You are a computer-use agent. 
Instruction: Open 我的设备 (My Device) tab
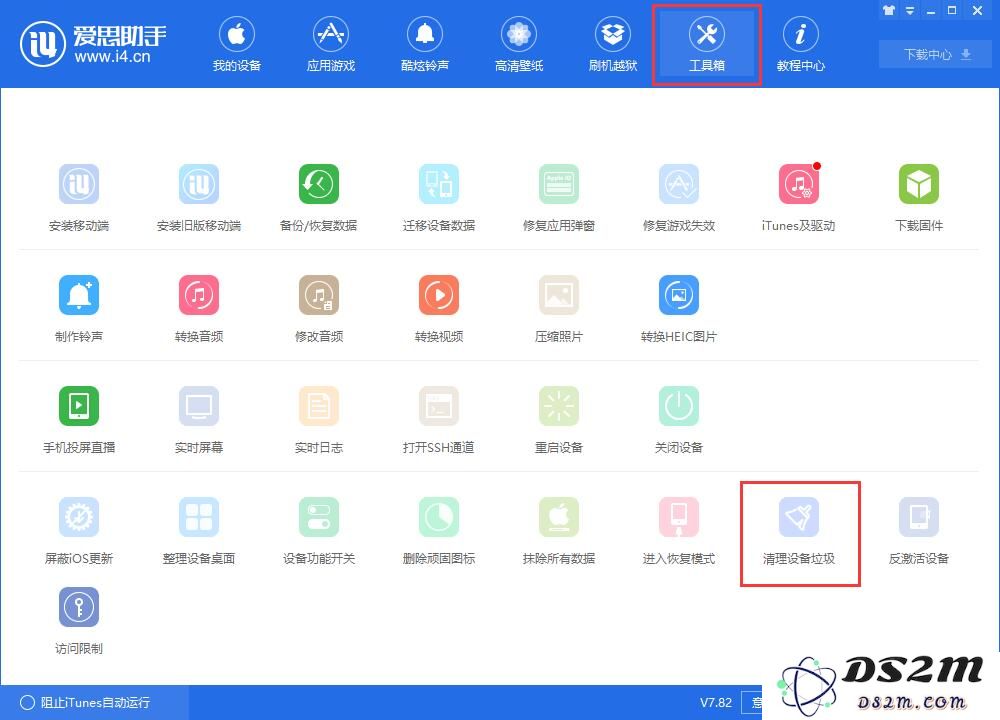pyautogui.click(x=237, y=44)
